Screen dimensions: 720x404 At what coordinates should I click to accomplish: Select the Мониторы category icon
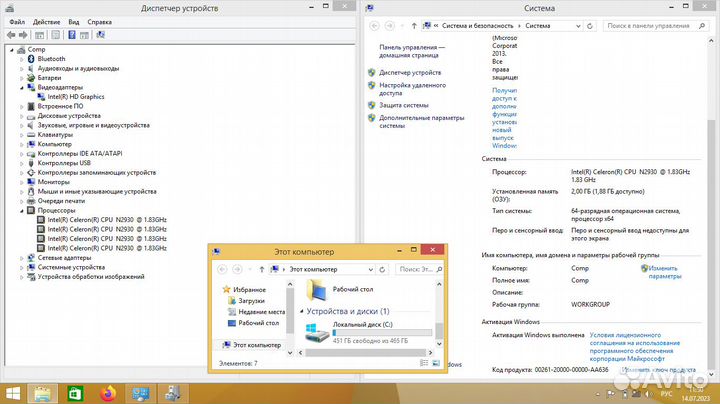pyautogui.click(x=31, y=182)
